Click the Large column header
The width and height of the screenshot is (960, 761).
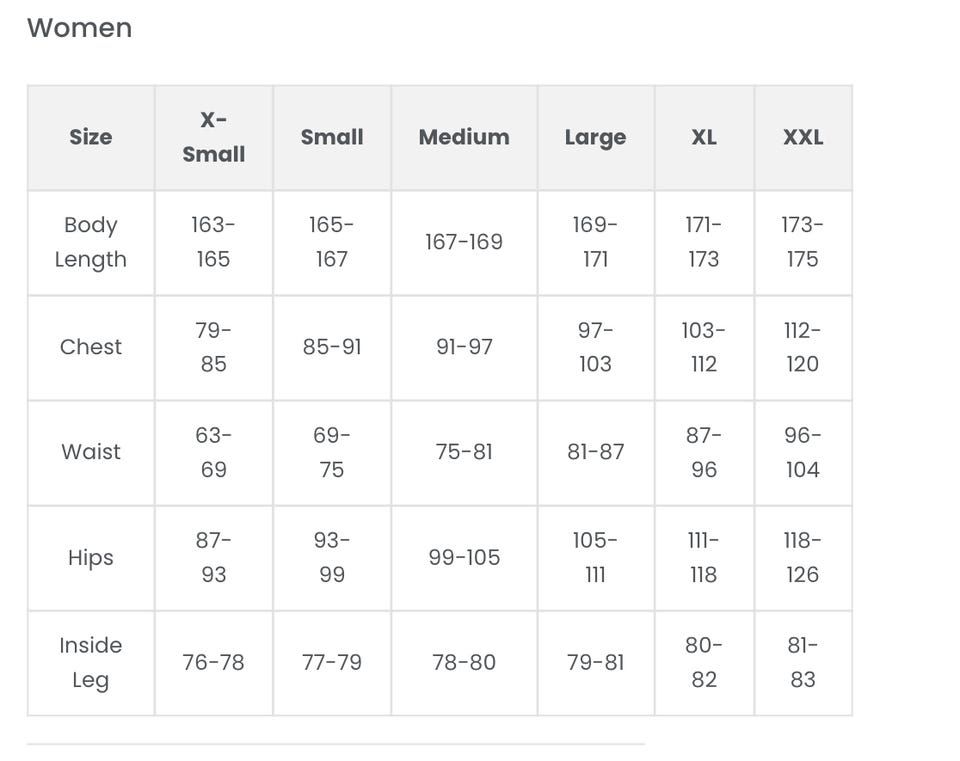click(595, 137)
